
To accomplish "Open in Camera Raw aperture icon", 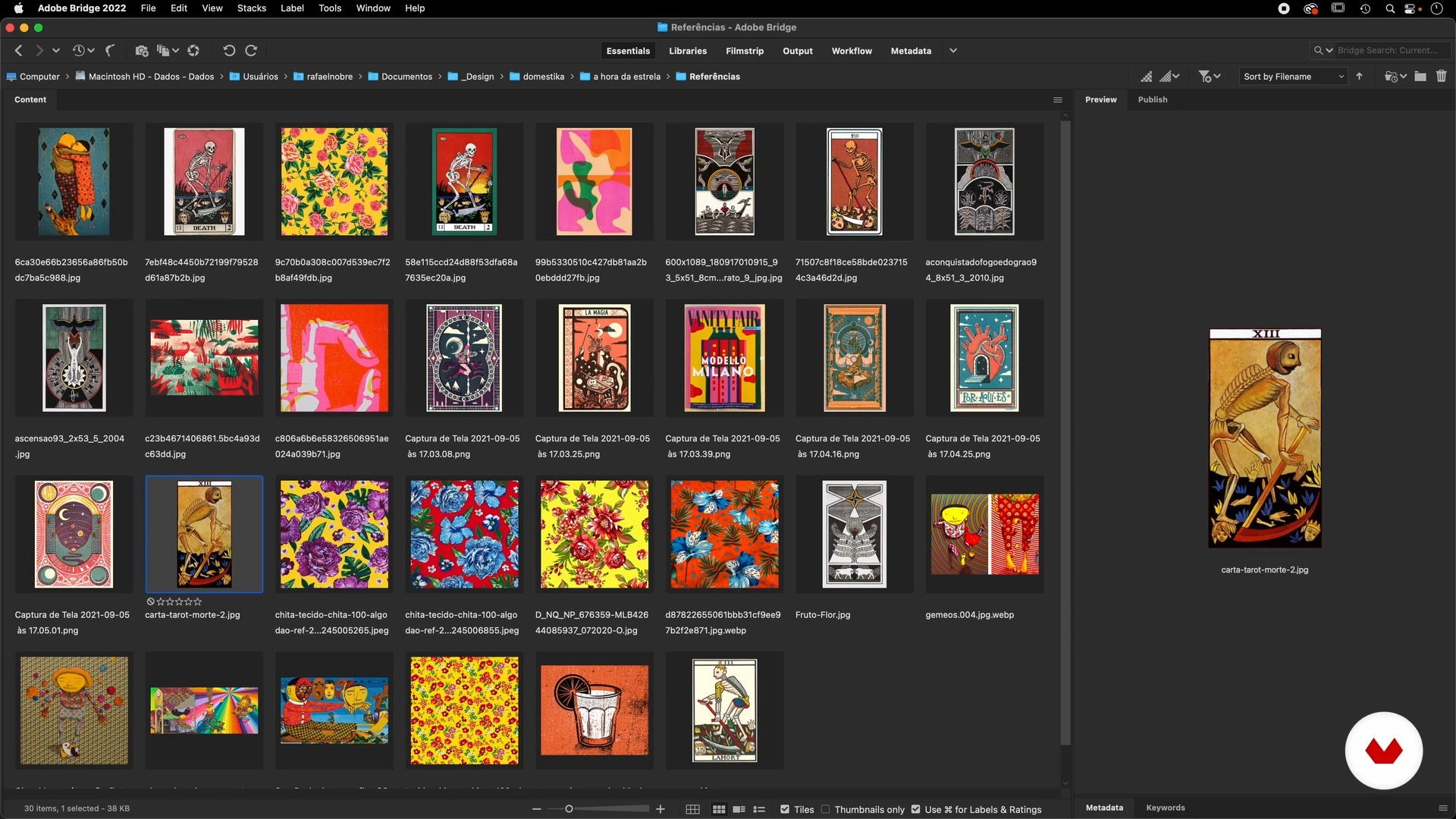I will click(x=193, y=50).
